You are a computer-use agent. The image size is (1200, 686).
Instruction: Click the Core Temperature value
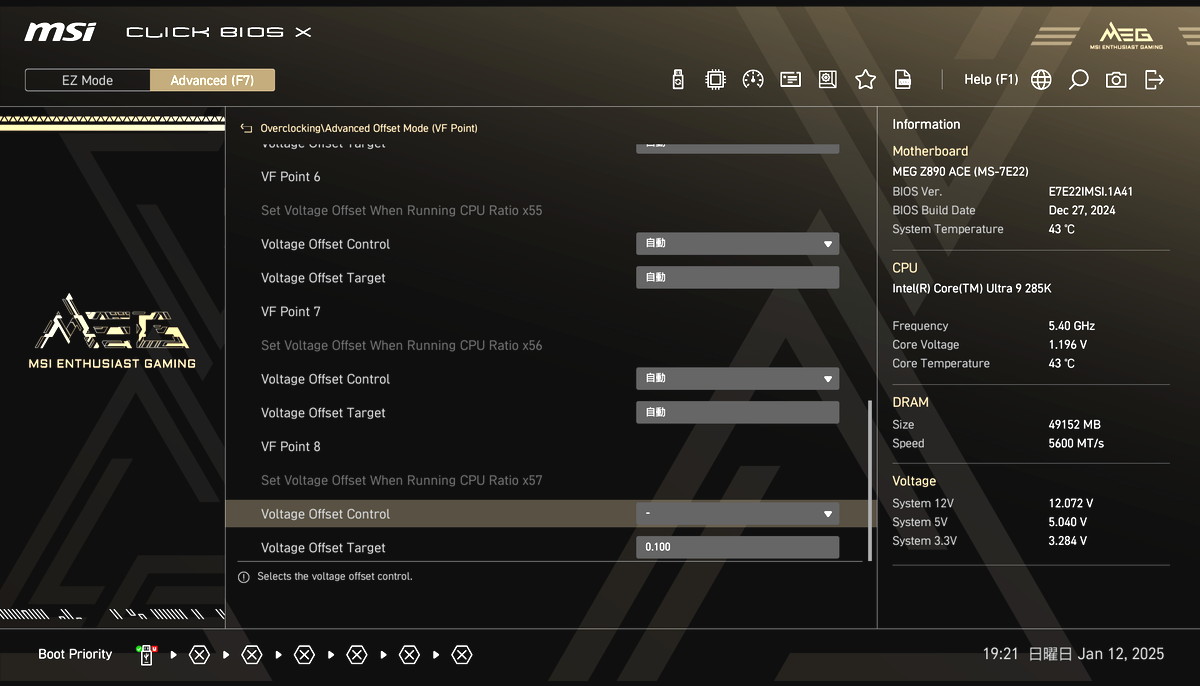pyautogui.click(x=1062, y=364)
